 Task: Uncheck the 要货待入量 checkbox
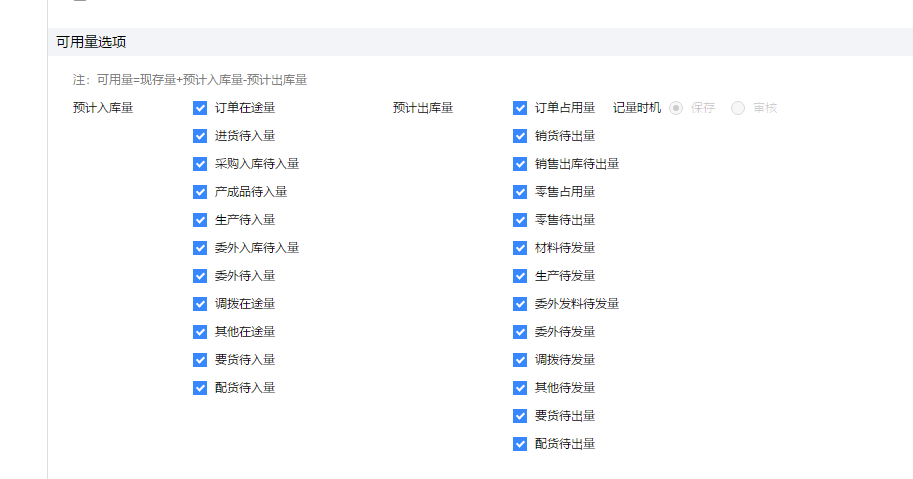[x=200, y=360]
